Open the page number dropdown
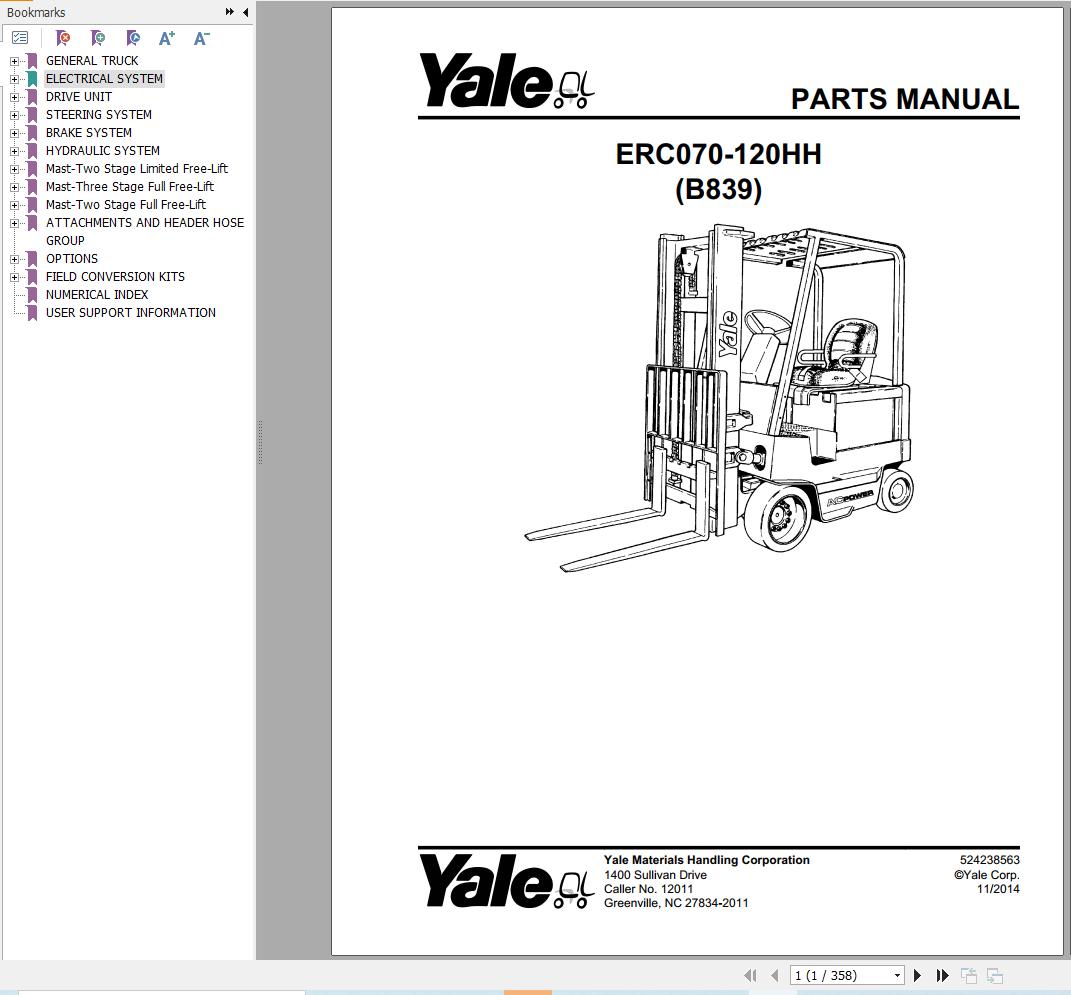 [x=897, y=975]
